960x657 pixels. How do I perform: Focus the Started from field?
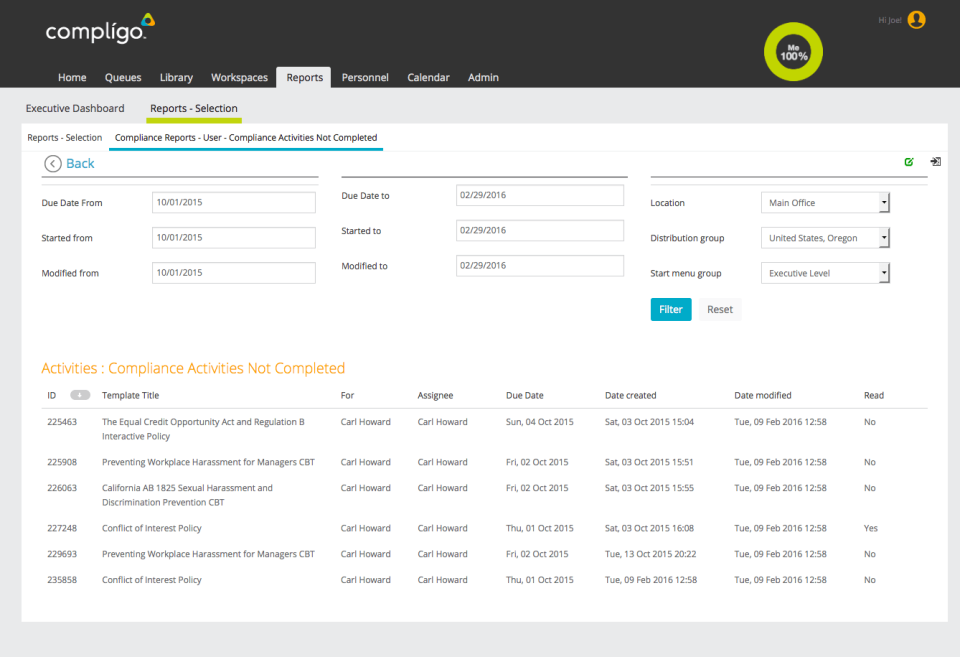[234, 238]
